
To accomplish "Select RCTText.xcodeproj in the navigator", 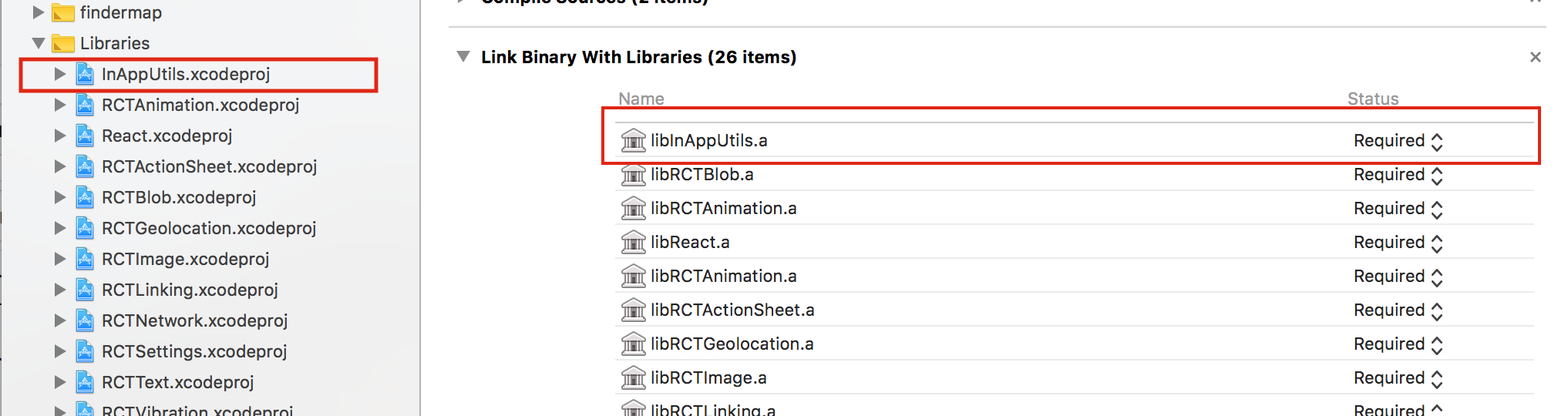I will 177,383.
